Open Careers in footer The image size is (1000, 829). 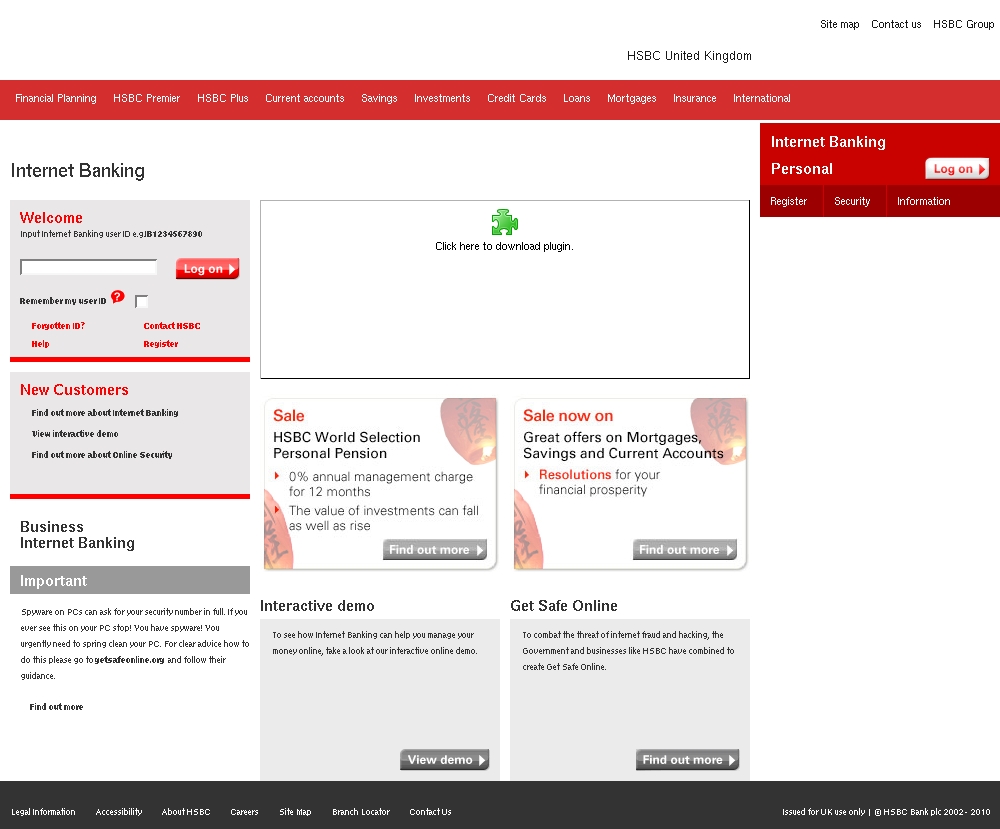coord(244,812)
